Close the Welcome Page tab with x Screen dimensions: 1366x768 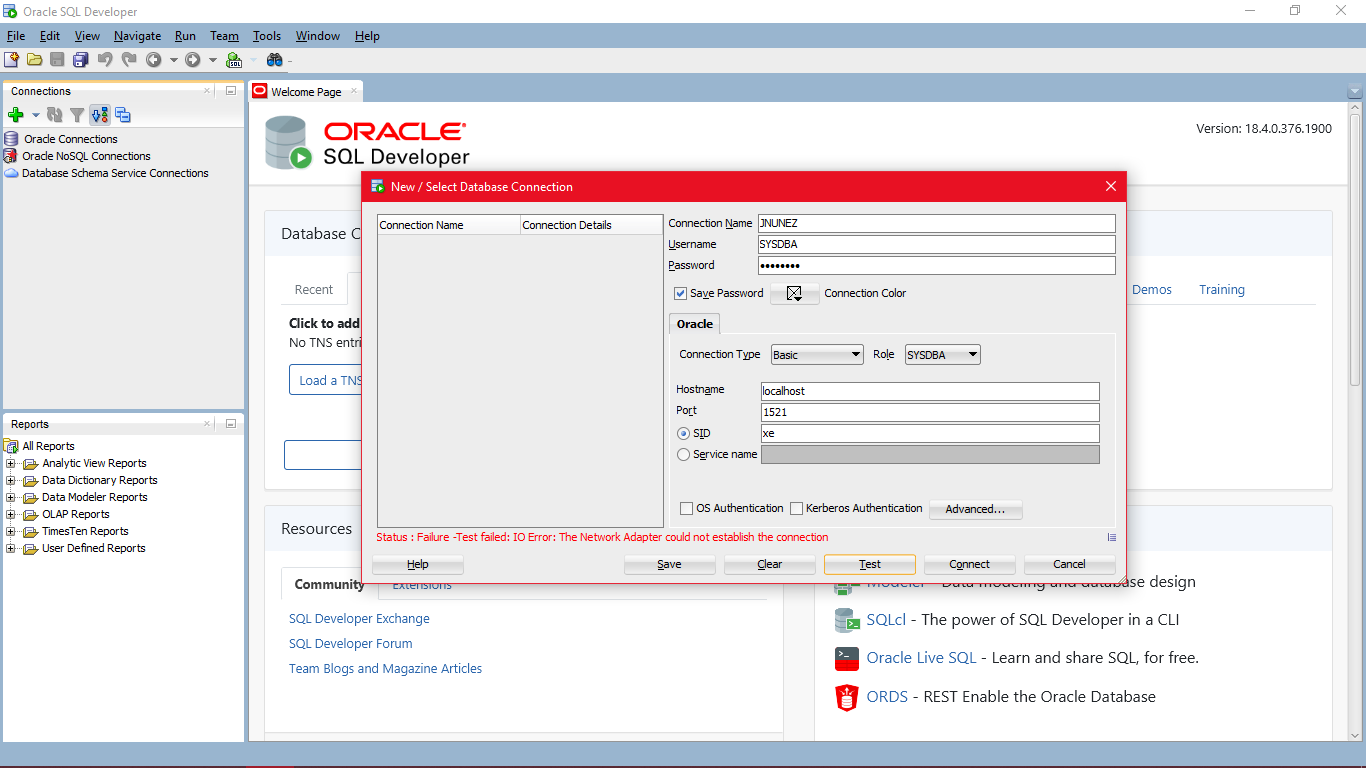353,91
